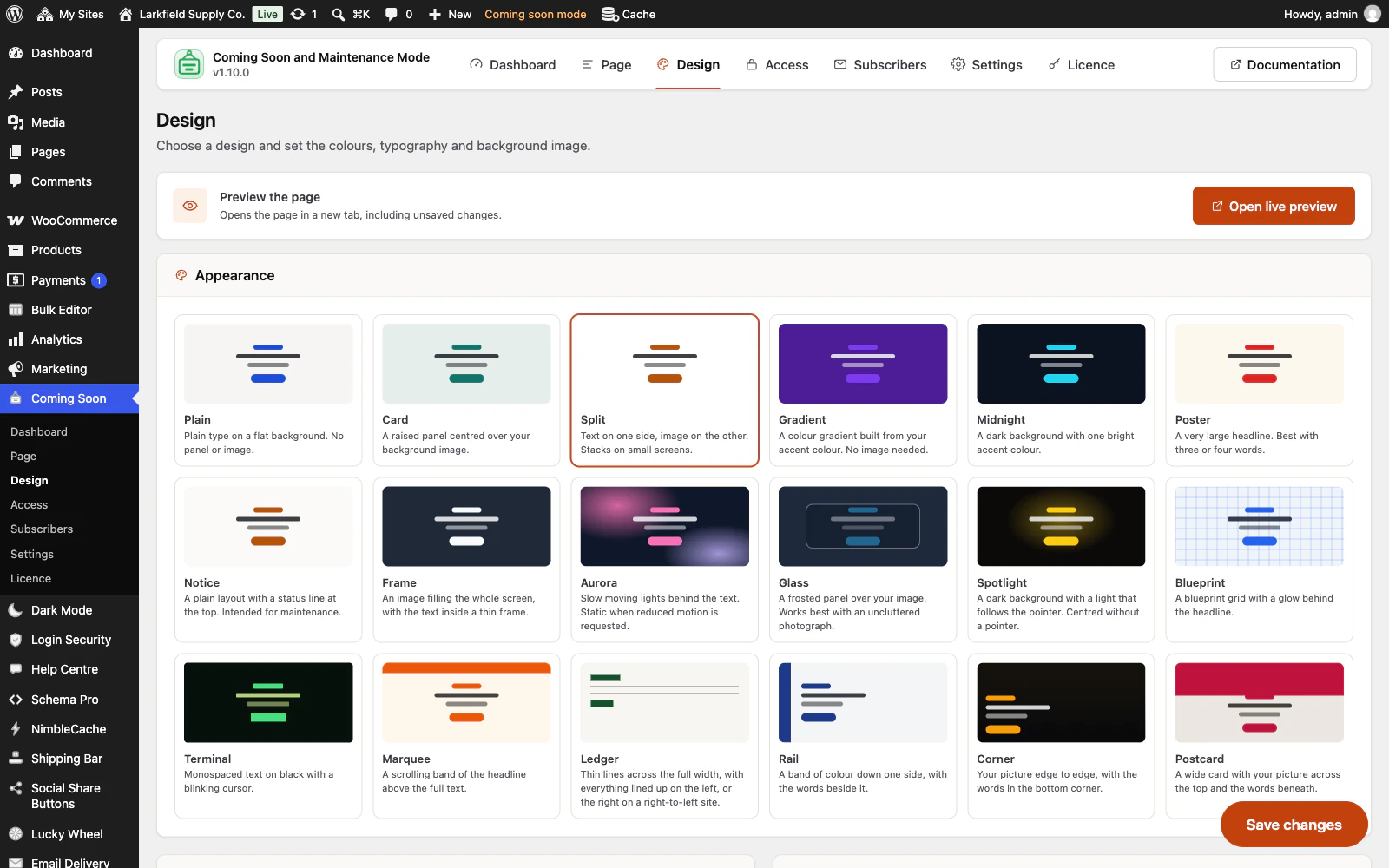This screenshot has height=868, width=1389.
Task: Click the updates refresh icon in admin bar
Action: pyautogui.click(x=298, y=14)
